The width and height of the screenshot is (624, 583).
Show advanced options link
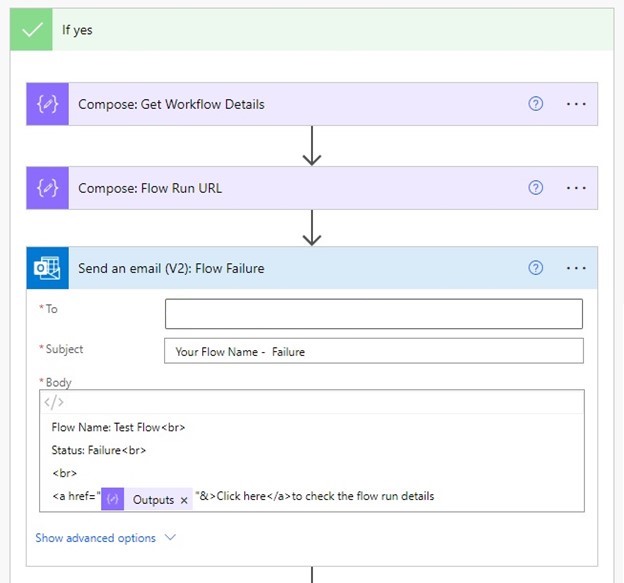[96, 538]
